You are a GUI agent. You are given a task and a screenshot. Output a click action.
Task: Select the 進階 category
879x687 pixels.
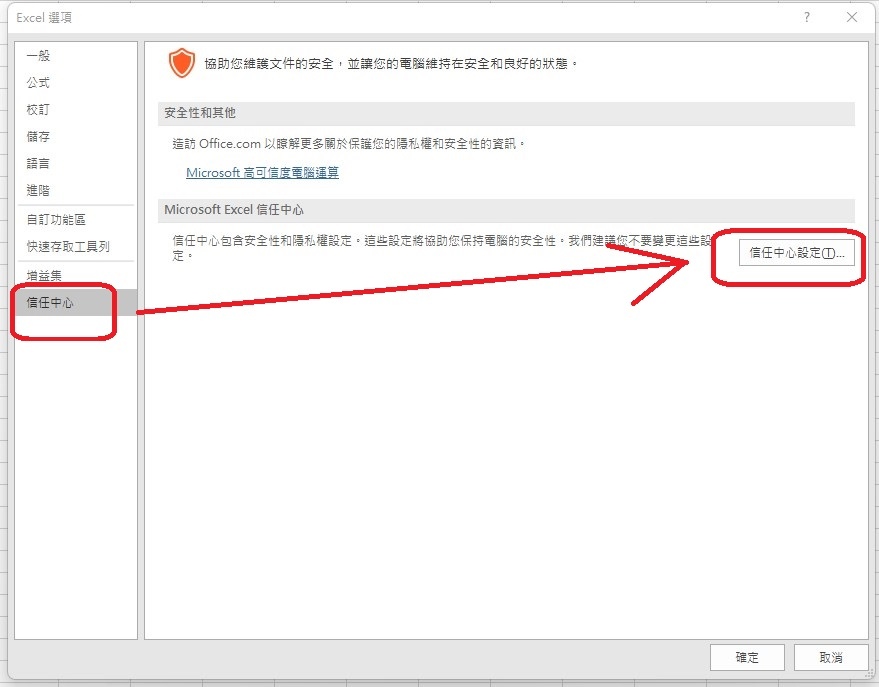tap(76, 190)
